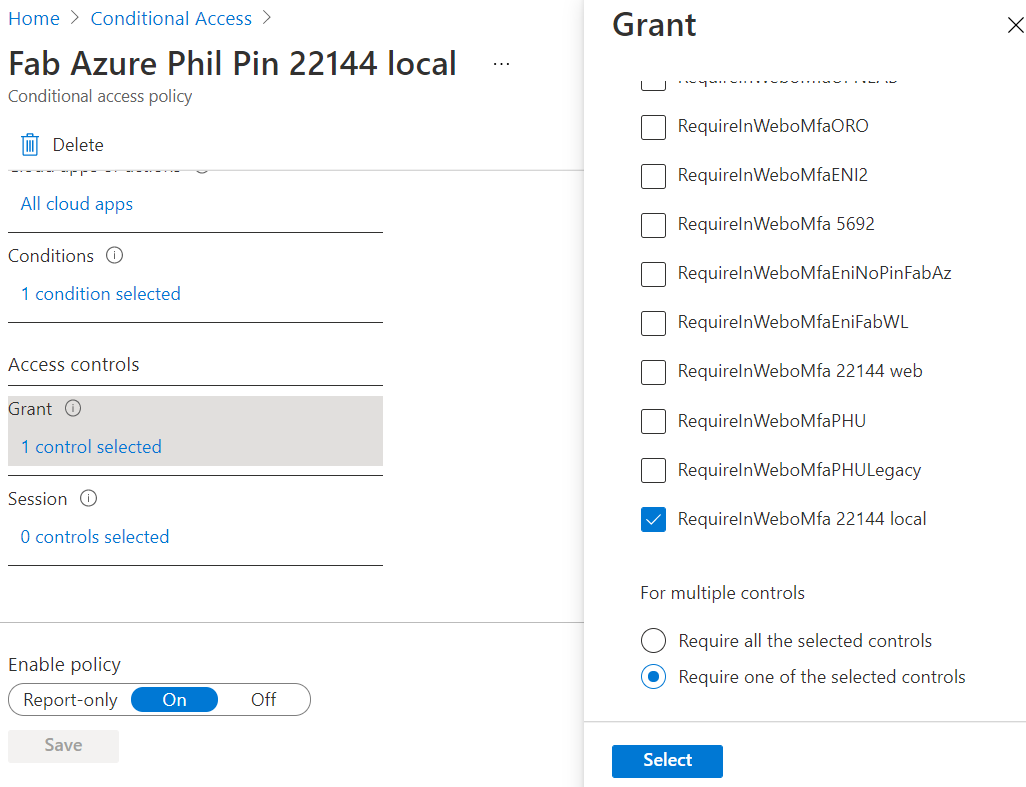This screenshot has width=1026, height=787.
Task: Set Enable policy to Report-only
Action: pyautogui.click(x=70, y=700)
